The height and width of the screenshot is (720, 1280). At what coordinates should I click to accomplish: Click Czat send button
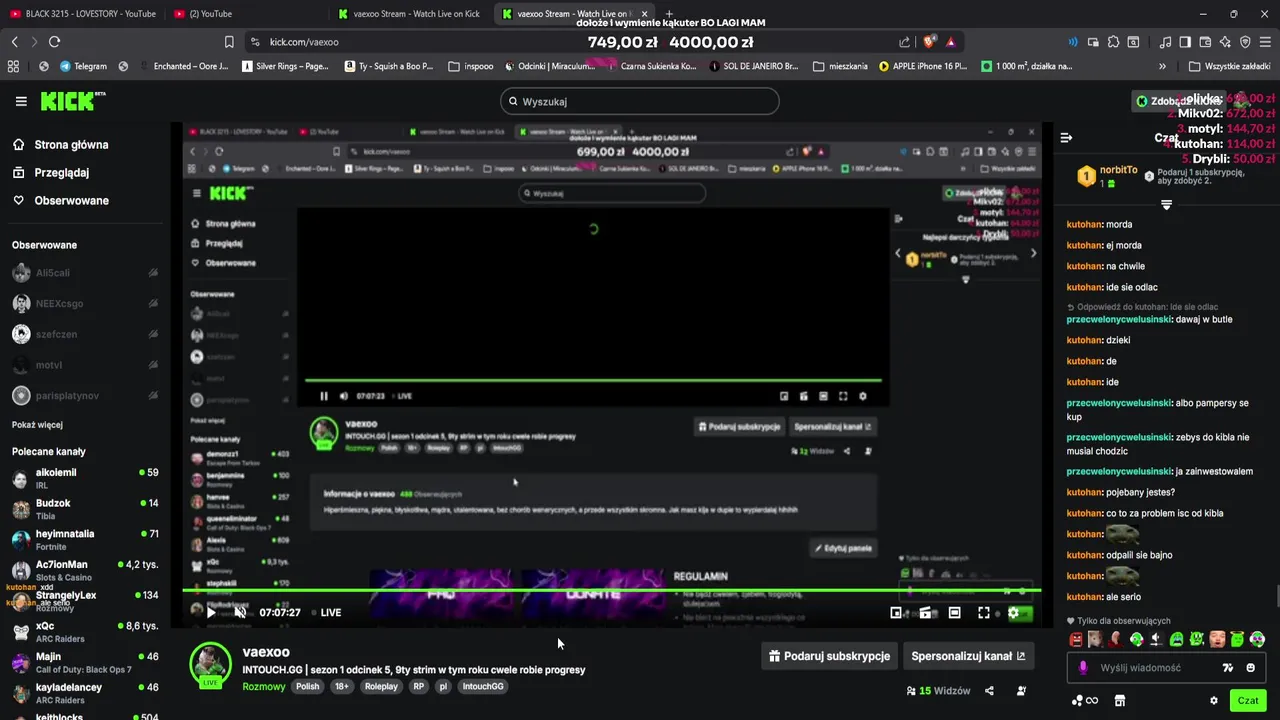pos(1248,701)
